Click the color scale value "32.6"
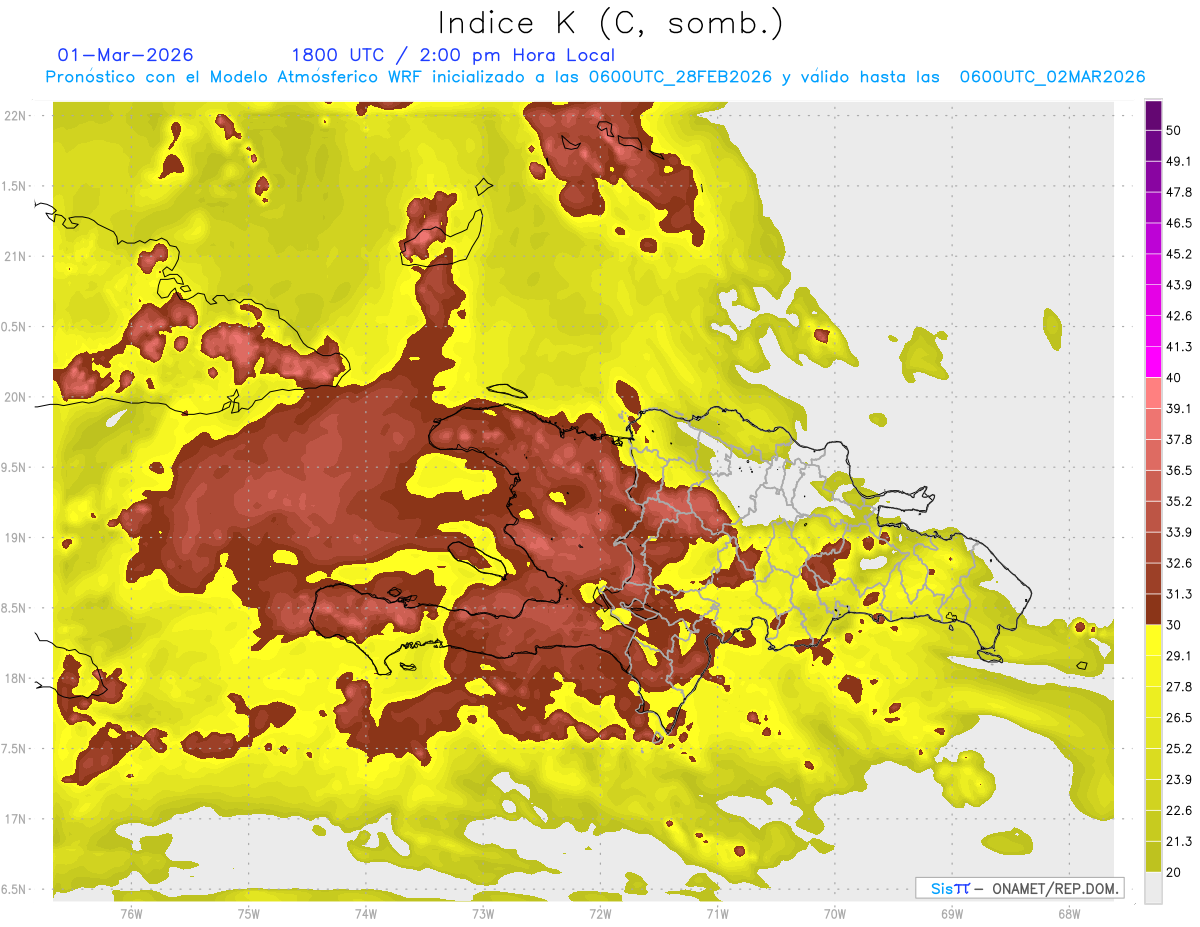Screen dimensions: 1200x927 point(1179,563)
